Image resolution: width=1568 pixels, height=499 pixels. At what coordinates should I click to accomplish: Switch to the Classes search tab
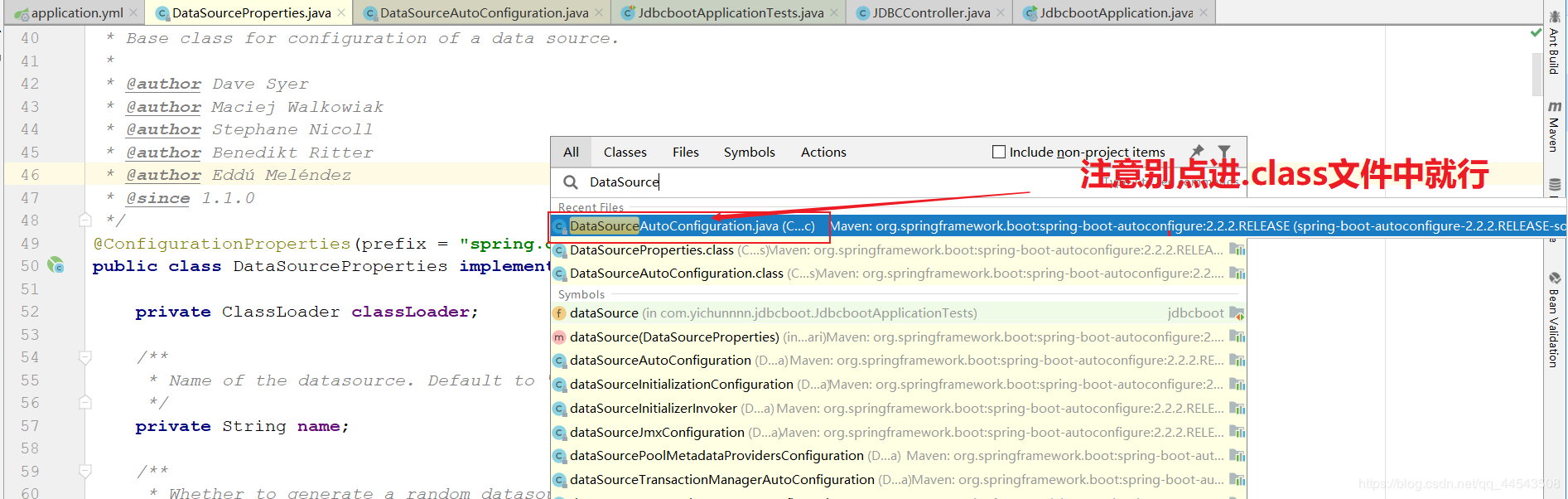(625, 152)
